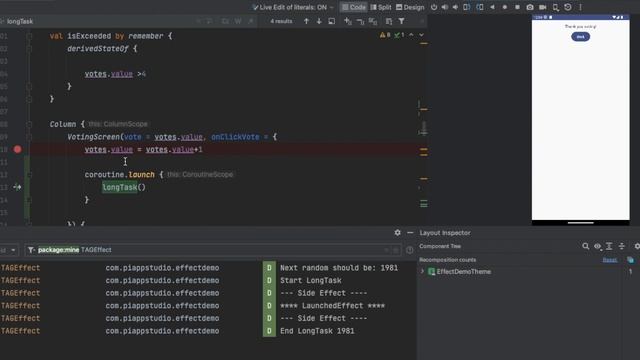Toggle Component Tree view options eye icon
This screenshot has height=360, width=640.
tap(598, 246)
